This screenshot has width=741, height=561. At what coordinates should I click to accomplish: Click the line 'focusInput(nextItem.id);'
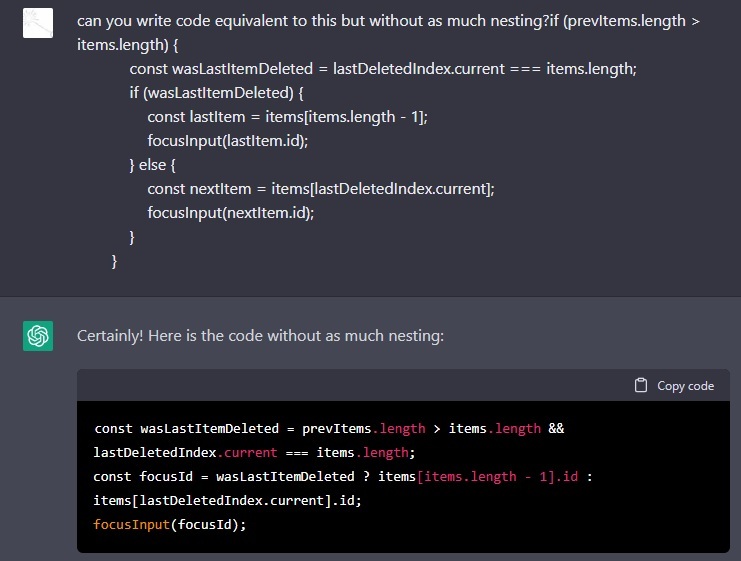pyautogui.click(x=231, y=213)
